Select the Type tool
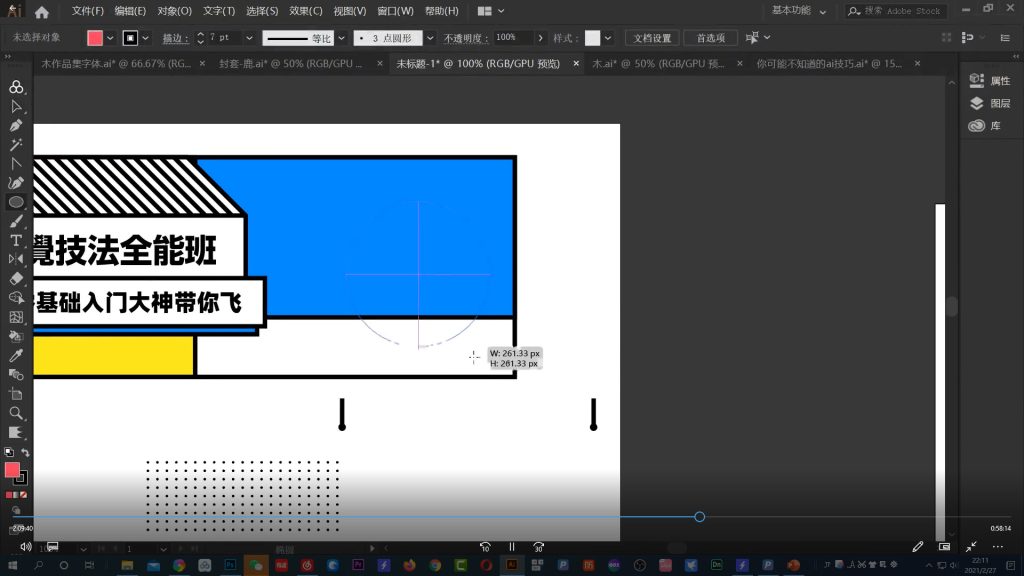Image resolution: width=1024 pixels, height=576 pixels. 15,241
